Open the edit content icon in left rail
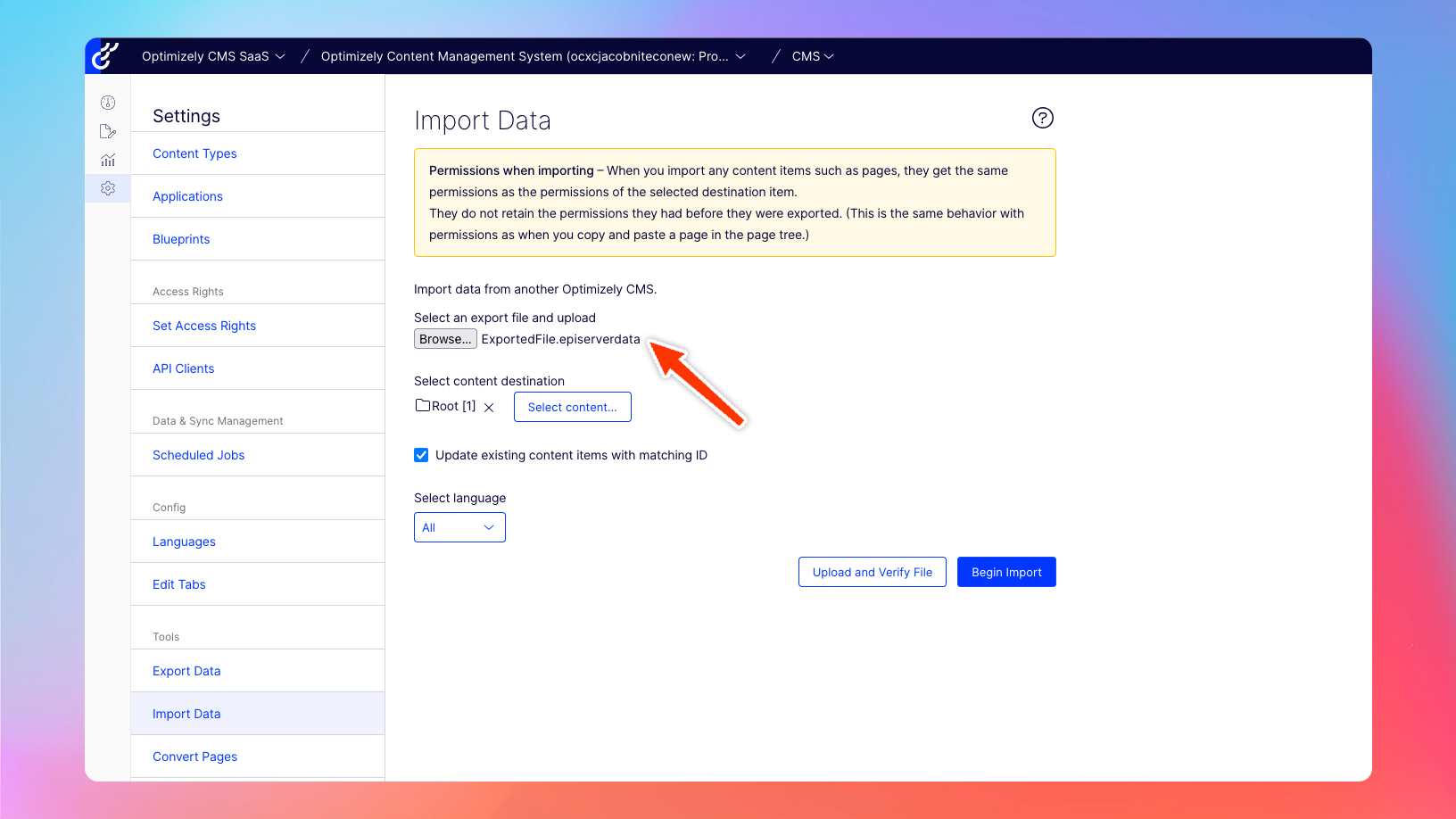1456x819 pixels. tap(108, 131)
